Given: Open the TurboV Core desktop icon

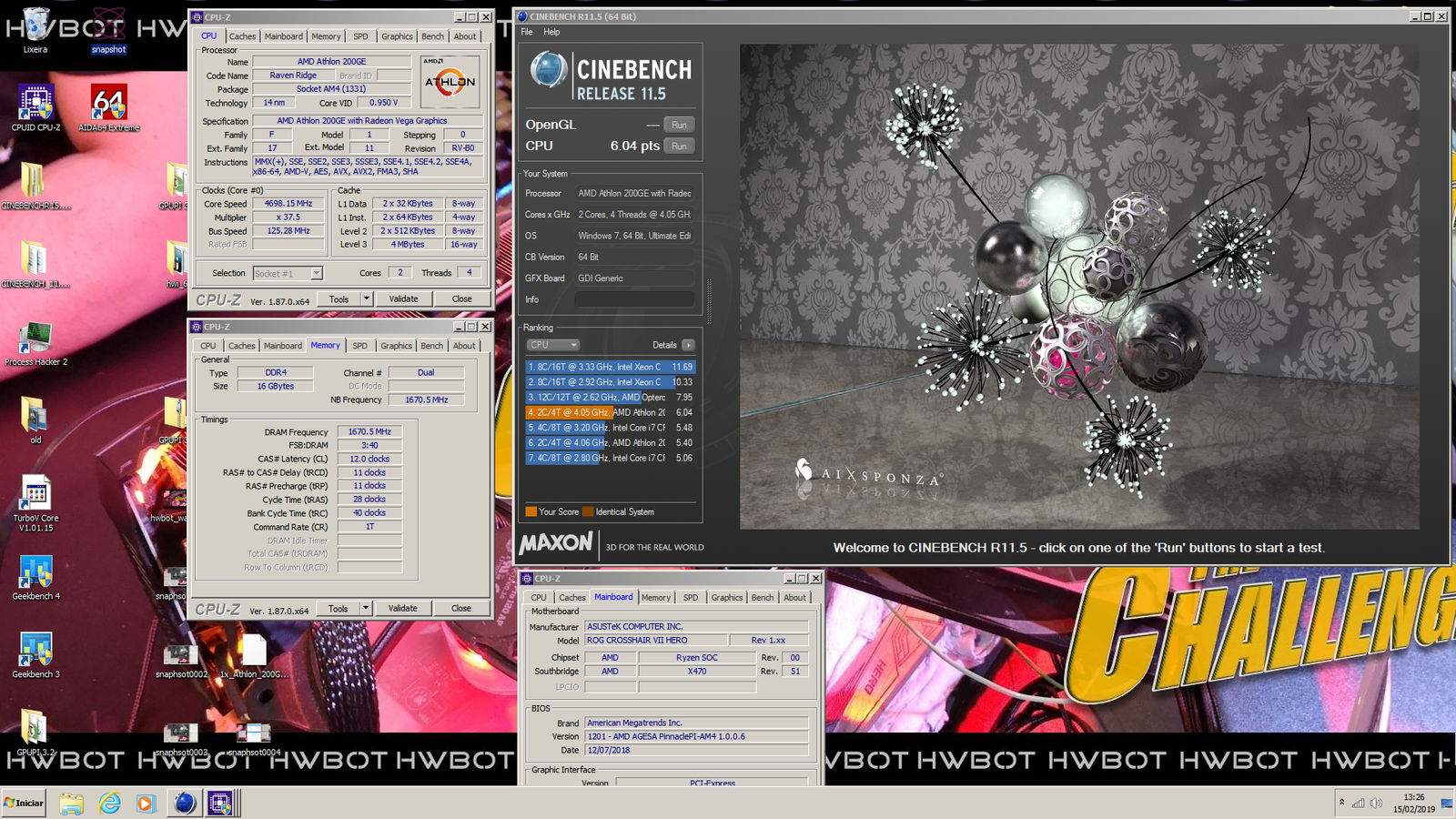Looking at the screenshot, I should pyautogui.click(x=35, y=494).
